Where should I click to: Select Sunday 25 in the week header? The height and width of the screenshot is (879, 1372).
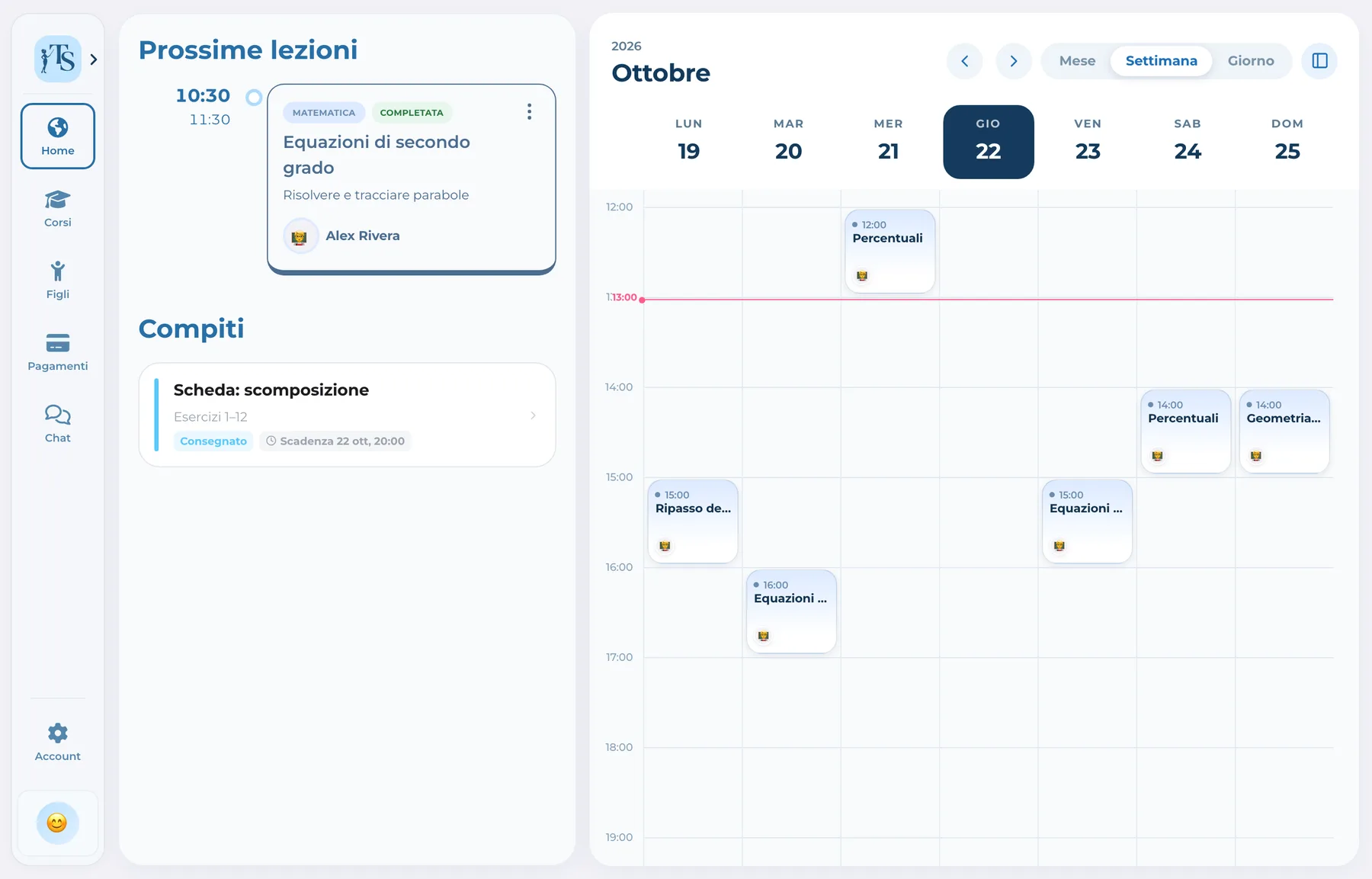[1287, 142]
